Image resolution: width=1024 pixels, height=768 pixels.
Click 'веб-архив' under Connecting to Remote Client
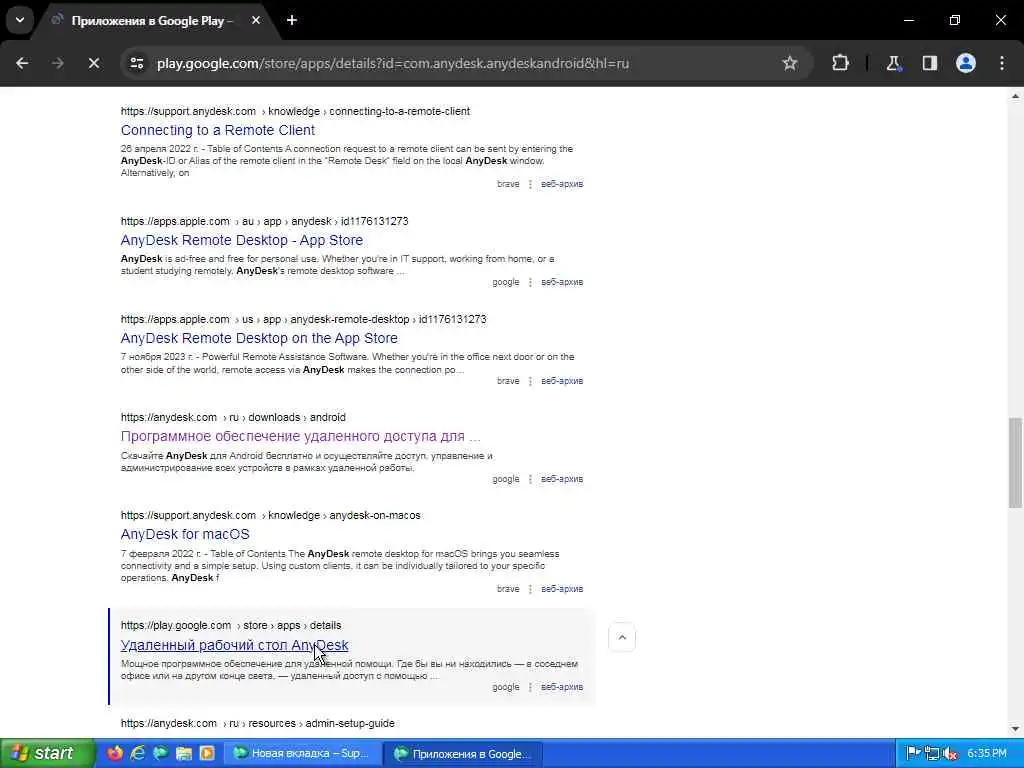562,184
